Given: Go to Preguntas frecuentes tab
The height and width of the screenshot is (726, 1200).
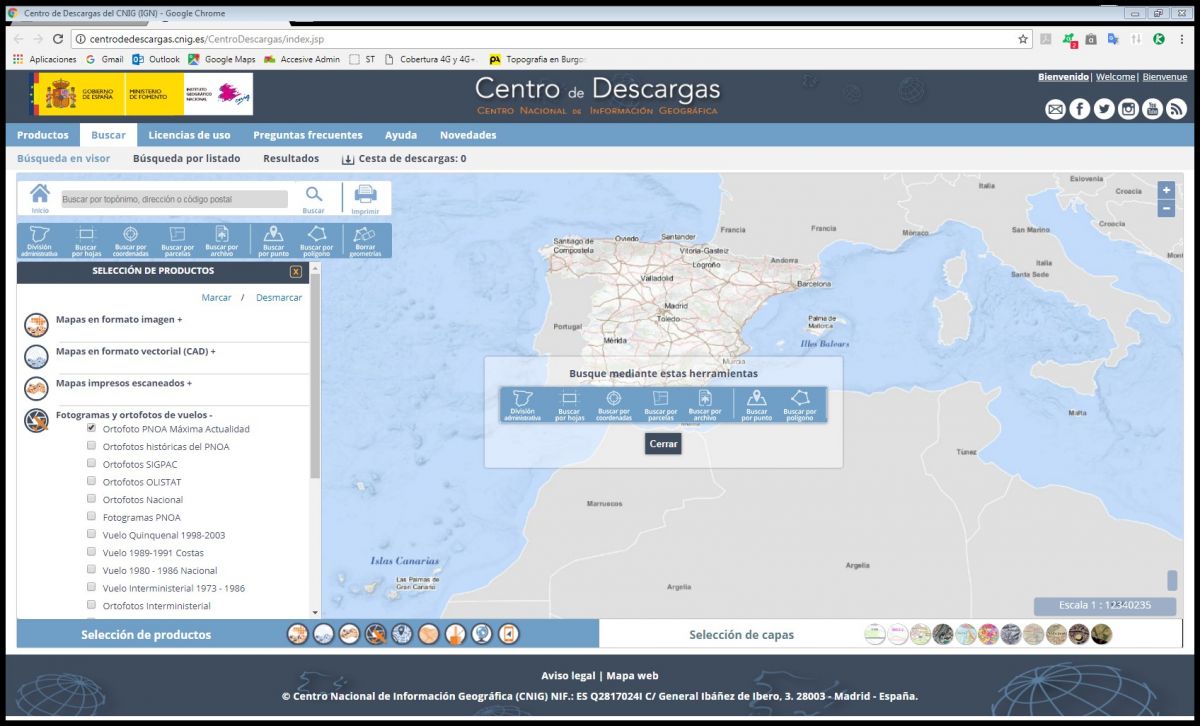Looking at the screenshot, I should coord(308,135).
